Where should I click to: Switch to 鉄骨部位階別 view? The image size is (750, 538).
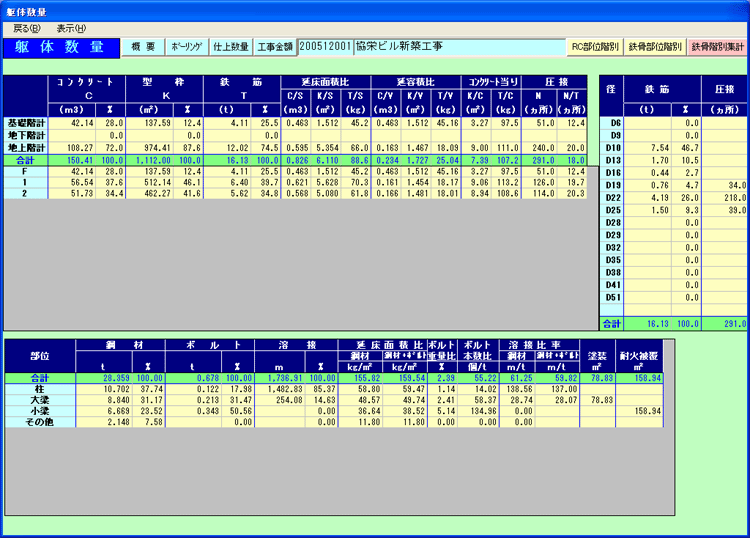point(655,47)
